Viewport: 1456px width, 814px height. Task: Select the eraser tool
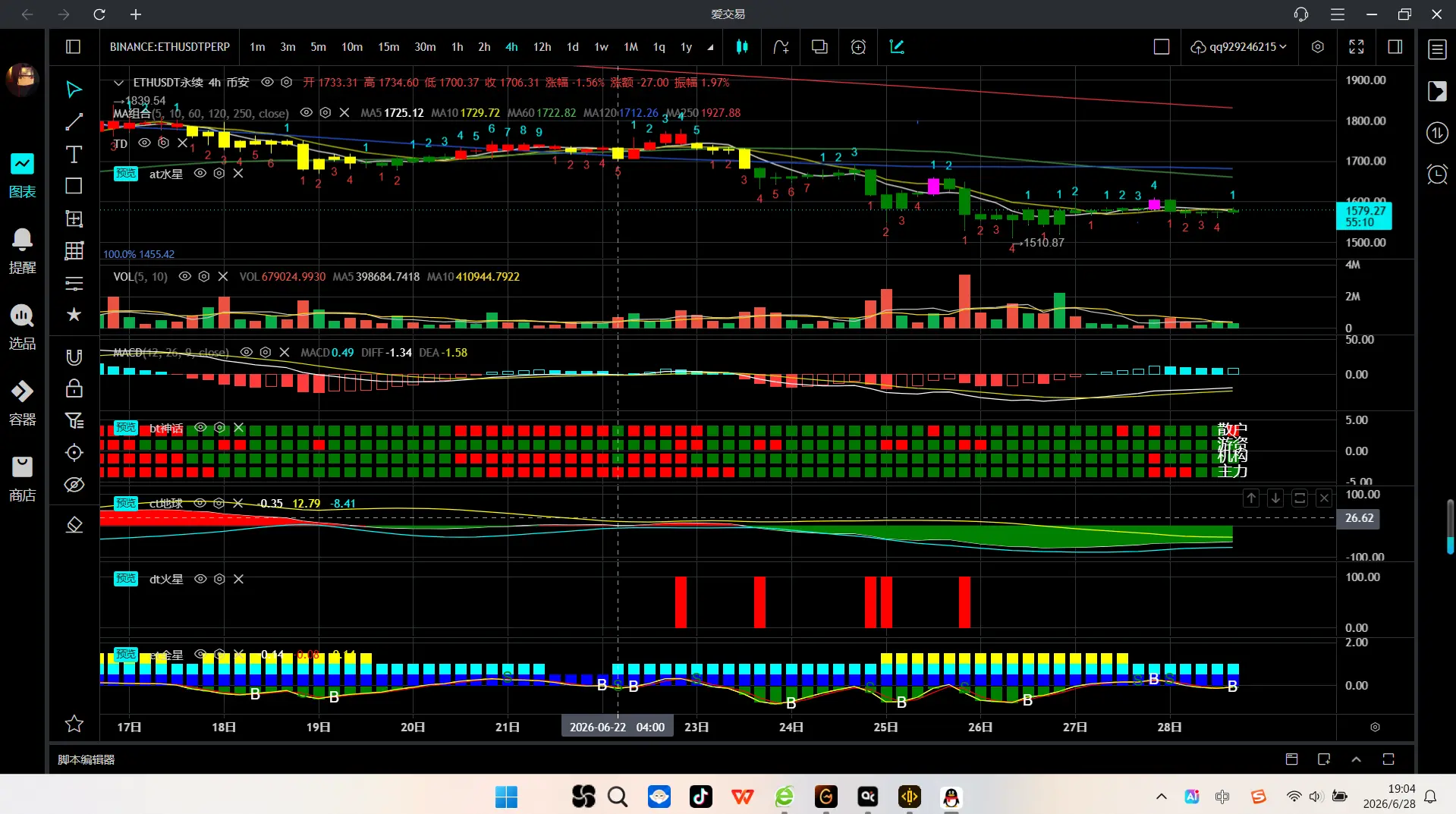pyautogui.click(x=74, y=525)
